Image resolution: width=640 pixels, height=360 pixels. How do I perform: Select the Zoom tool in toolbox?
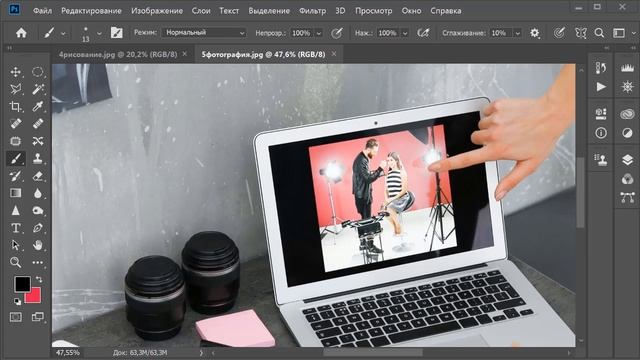(16, 262)
